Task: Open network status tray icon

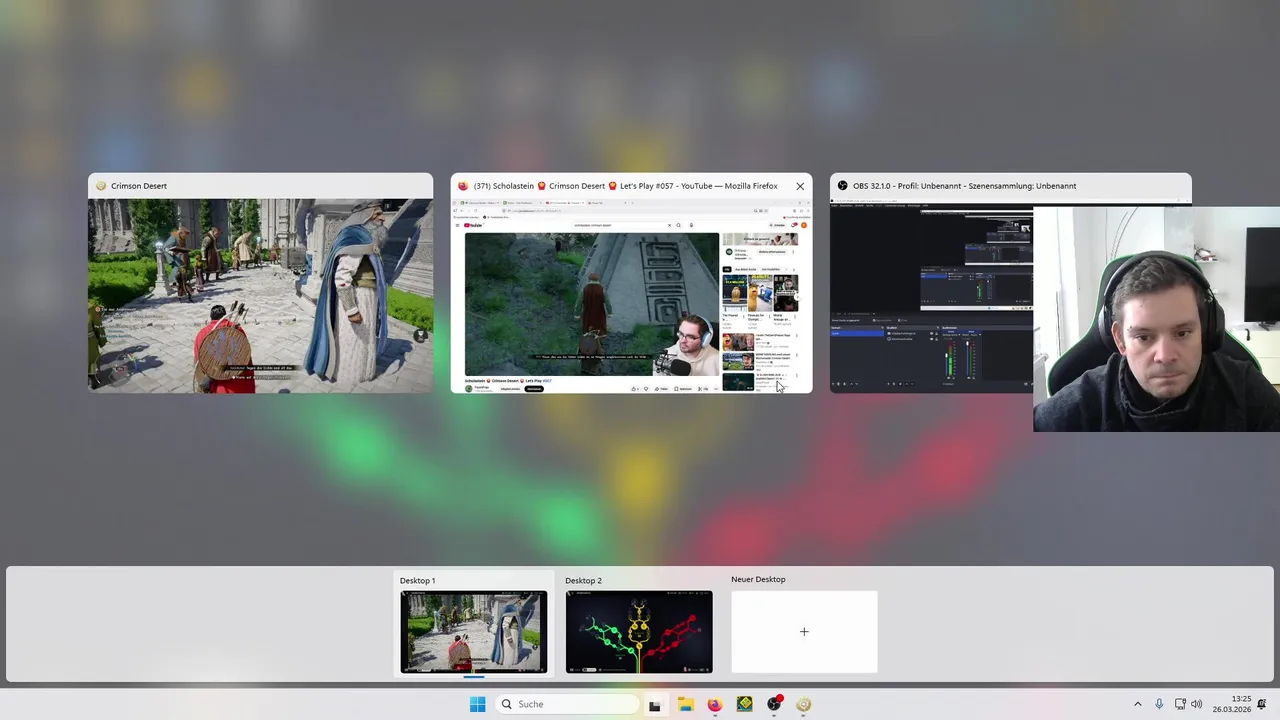Action: 1180,704
